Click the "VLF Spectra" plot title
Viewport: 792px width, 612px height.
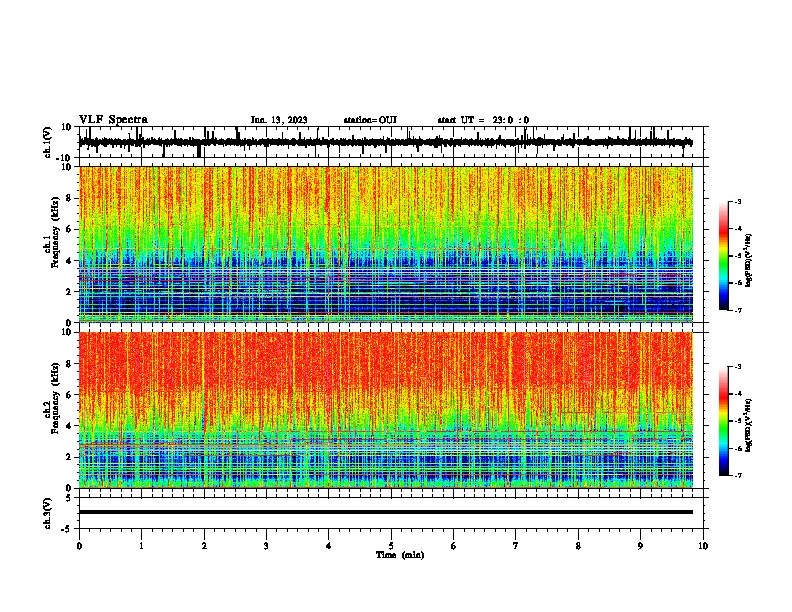tap(113, 120)
